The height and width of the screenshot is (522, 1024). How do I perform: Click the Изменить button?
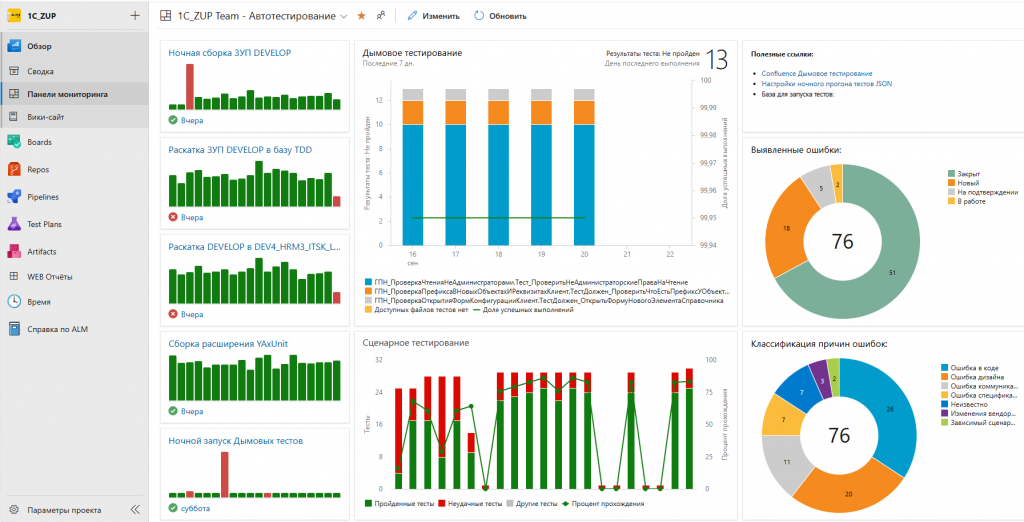[x=434, y=16]
